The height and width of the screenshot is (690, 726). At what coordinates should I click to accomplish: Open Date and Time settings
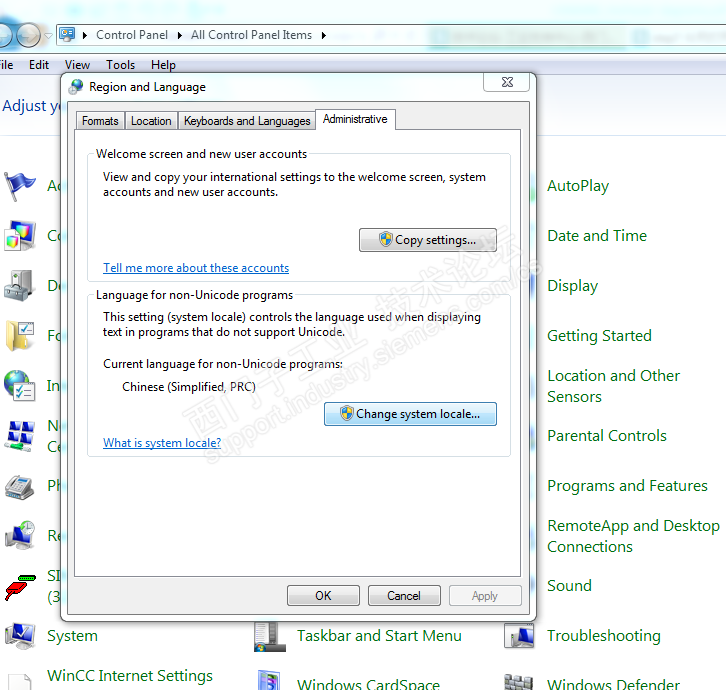pyautogui.click(x=597, y=236)
